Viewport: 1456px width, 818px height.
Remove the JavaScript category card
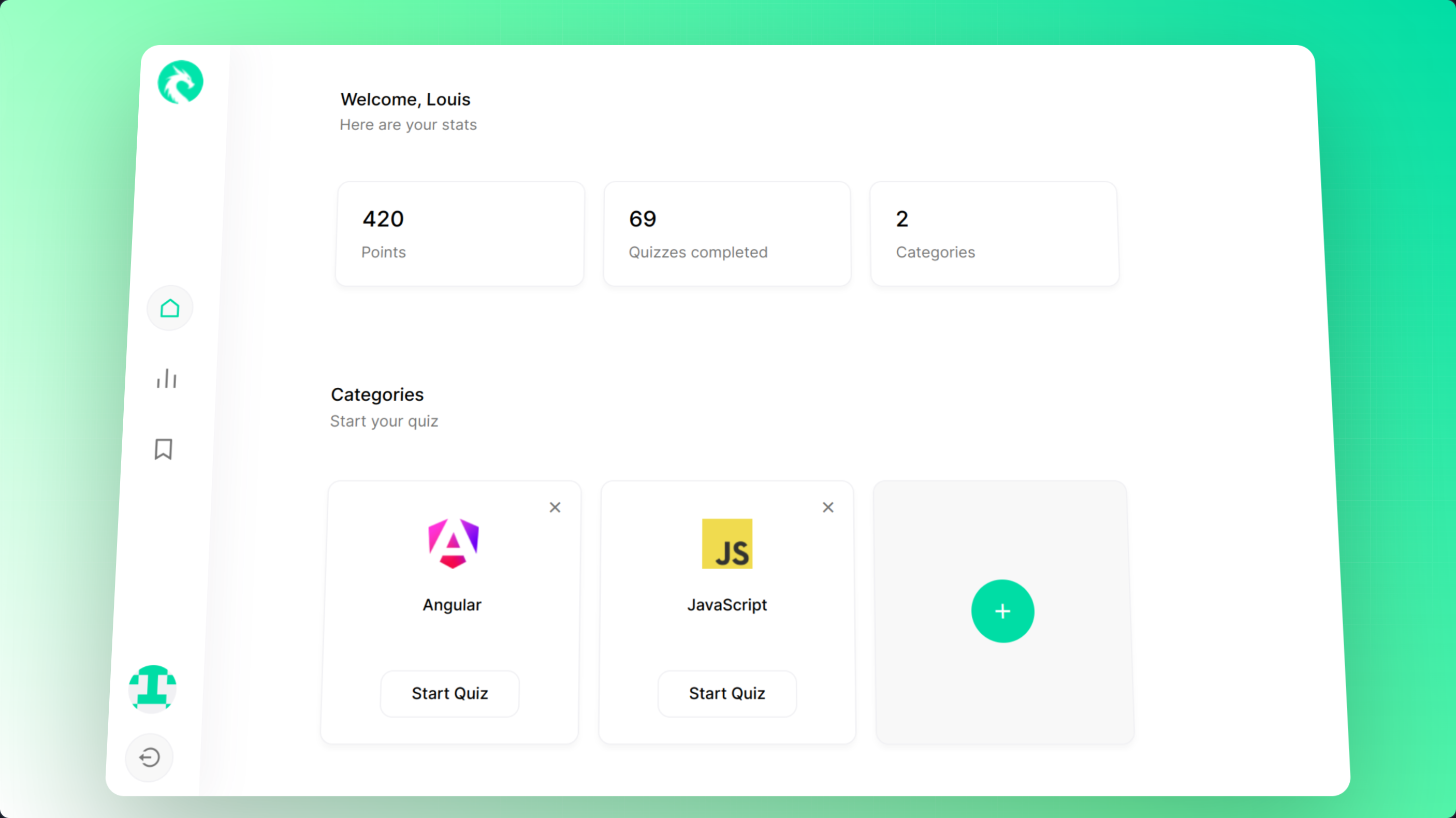828,507
